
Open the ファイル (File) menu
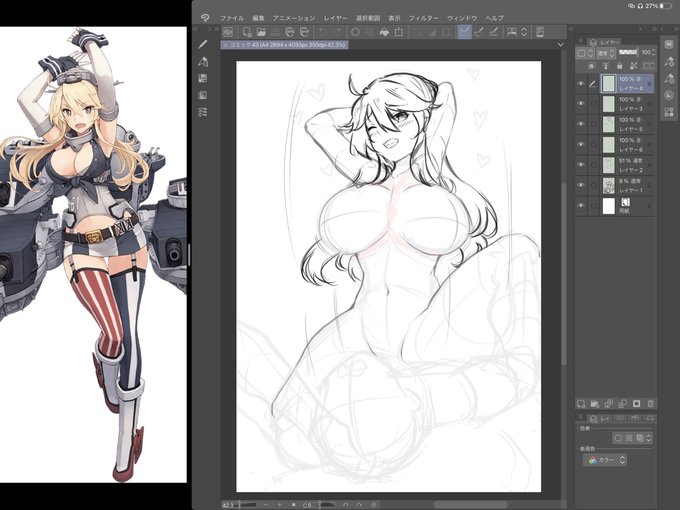point(232,18)
